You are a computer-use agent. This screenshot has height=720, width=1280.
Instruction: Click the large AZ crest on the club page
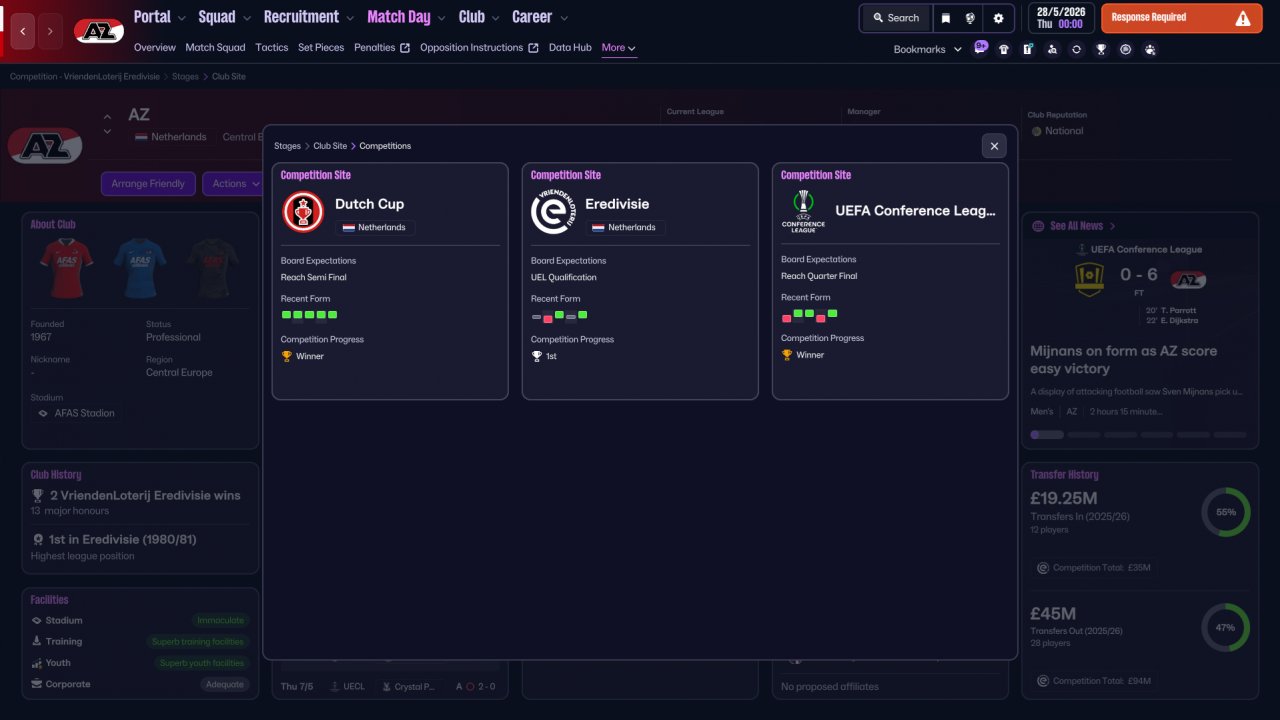click(46, 146)
